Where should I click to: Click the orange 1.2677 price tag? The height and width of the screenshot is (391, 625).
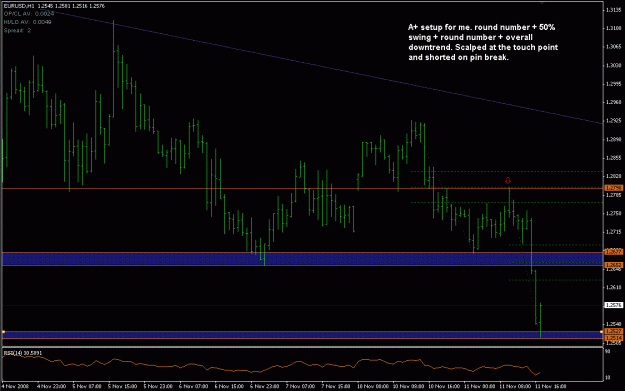coord(614,251)
